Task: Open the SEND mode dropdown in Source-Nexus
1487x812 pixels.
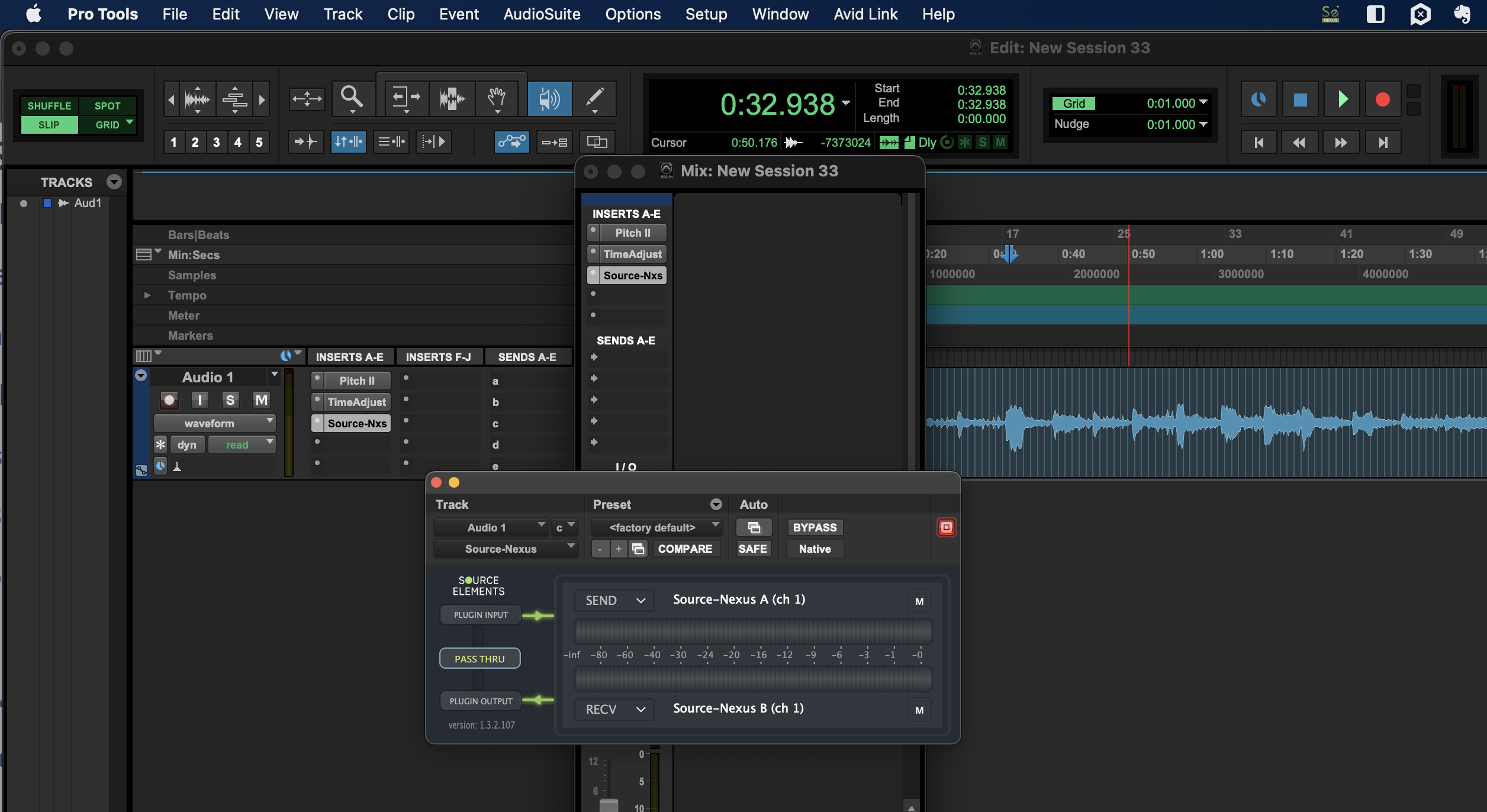Action: 614,601
